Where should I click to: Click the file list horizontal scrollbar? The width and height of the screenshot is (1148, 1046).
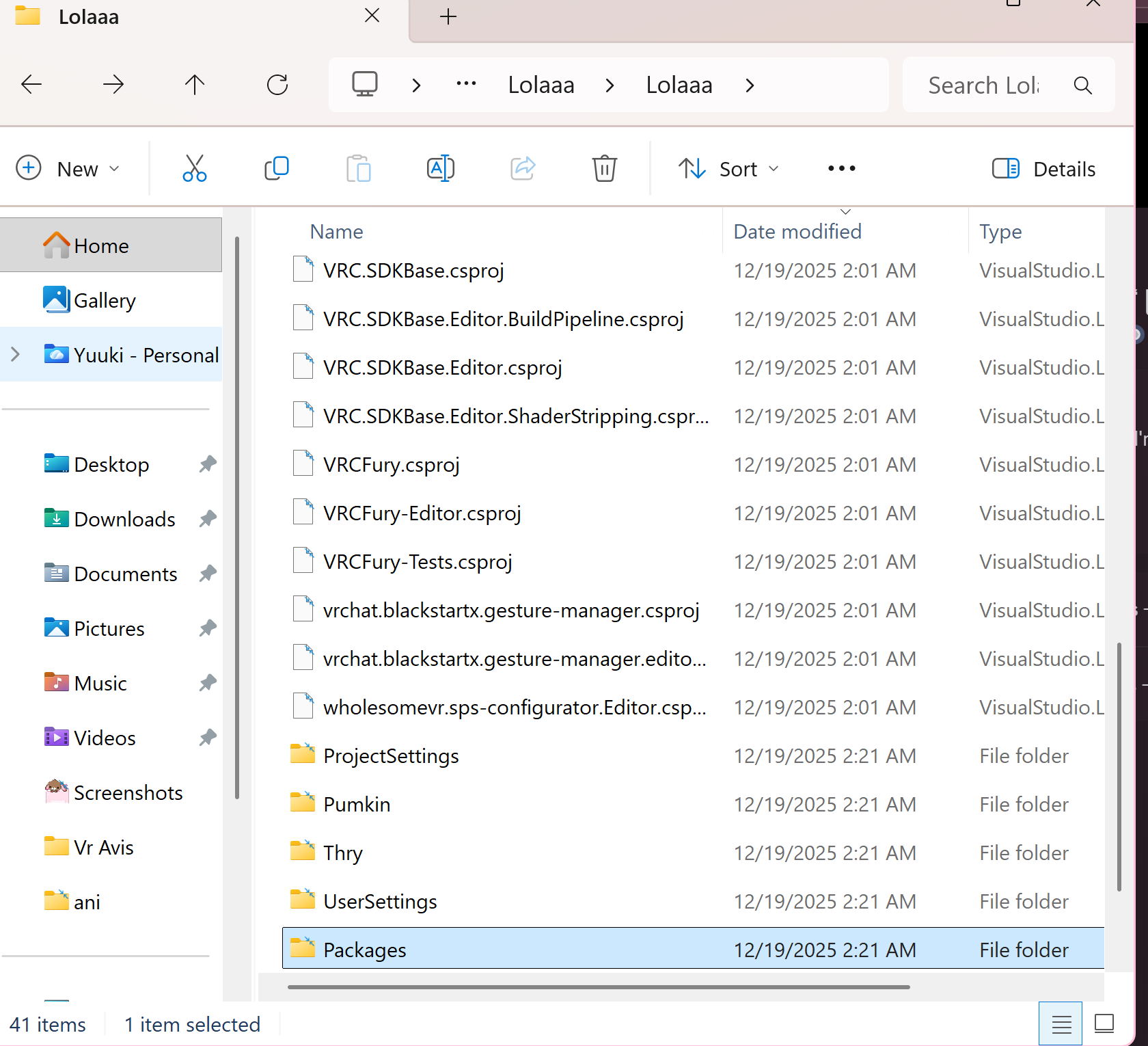pyautogui.click(x=599, y=987)
